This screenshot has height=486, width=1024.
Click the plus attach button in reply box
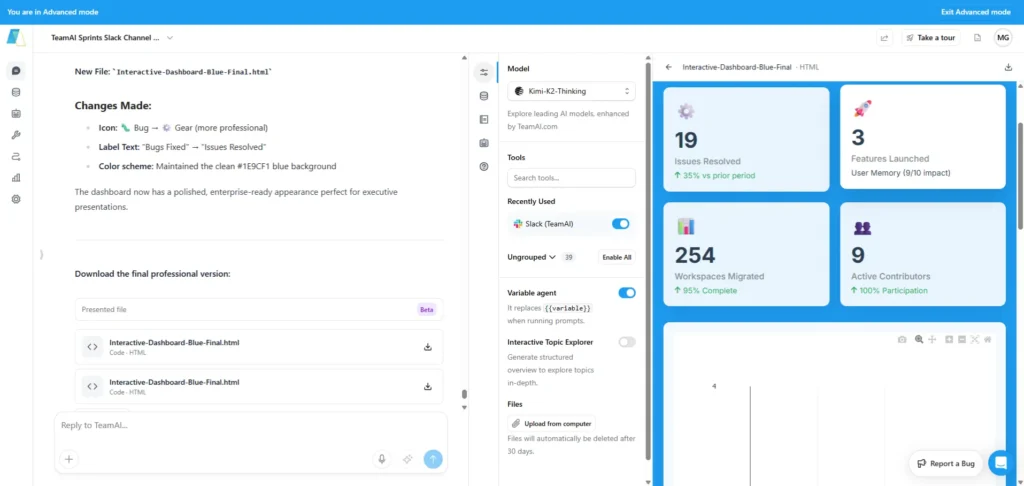click(69, 459)
